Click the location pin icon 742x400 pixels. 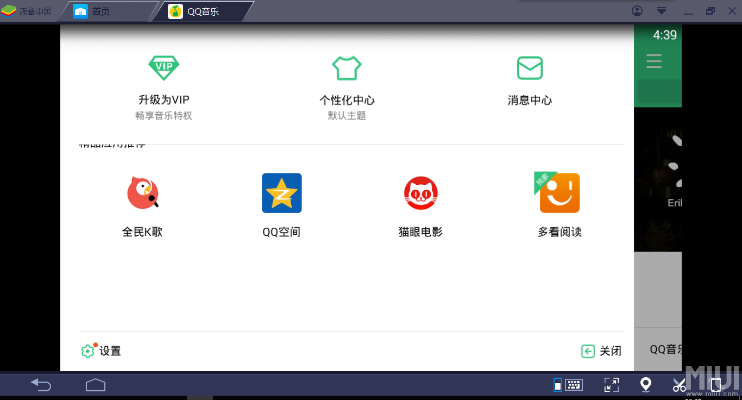(645, 384)
